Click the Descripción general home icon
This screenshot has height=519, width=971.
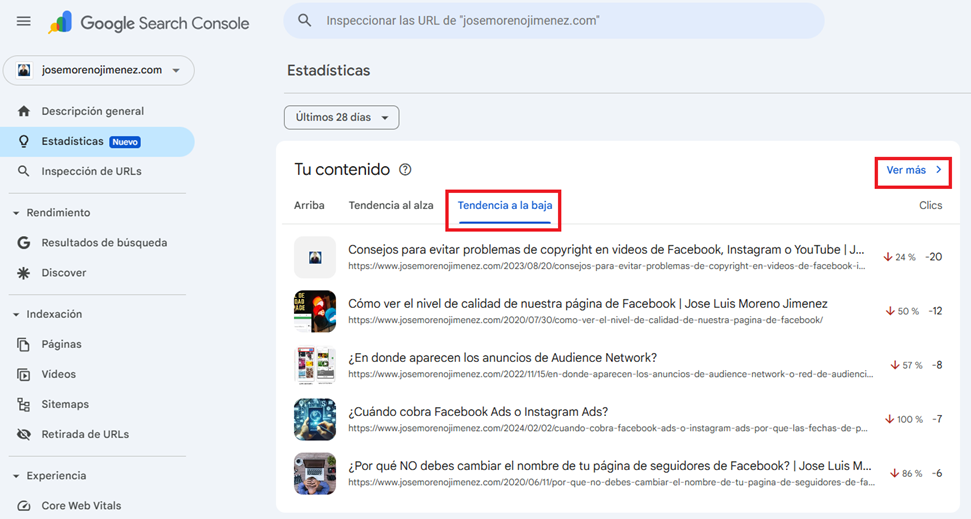pyautogui.click(x=24, y=111)
